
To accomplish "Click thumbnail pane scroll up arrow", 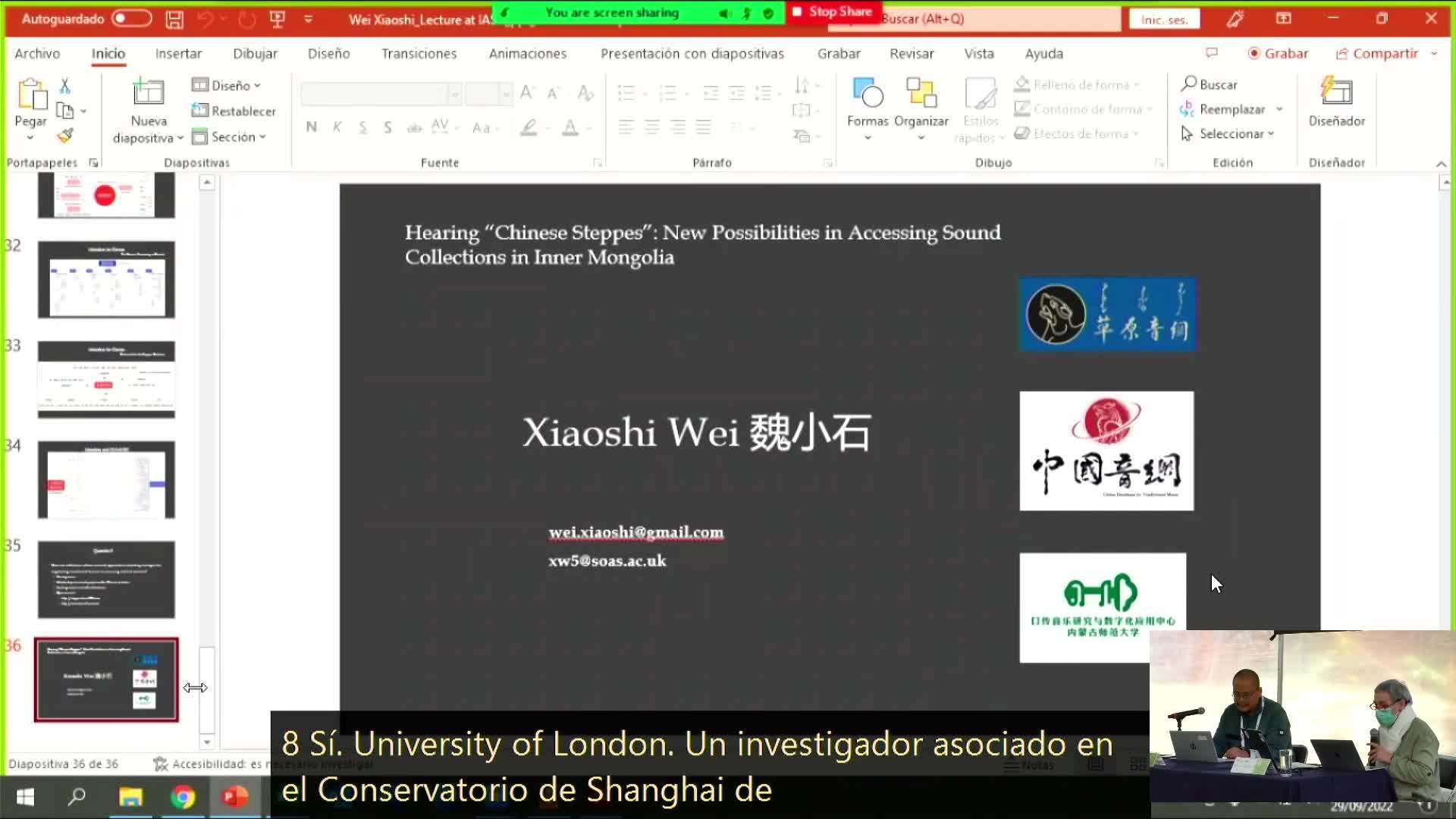I will tap(207, 182).
